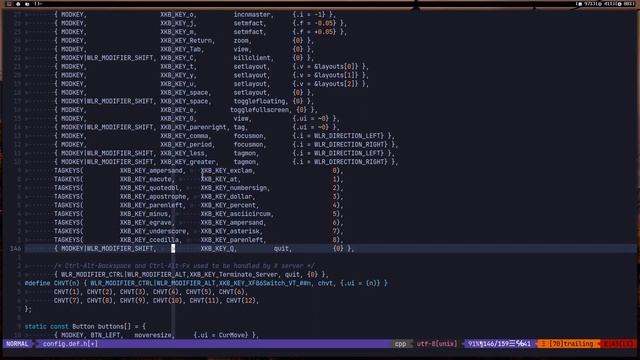Click XKB_KEY_ccedilla in TAGKEYS row
640x360 pixels.
point(150,240)
